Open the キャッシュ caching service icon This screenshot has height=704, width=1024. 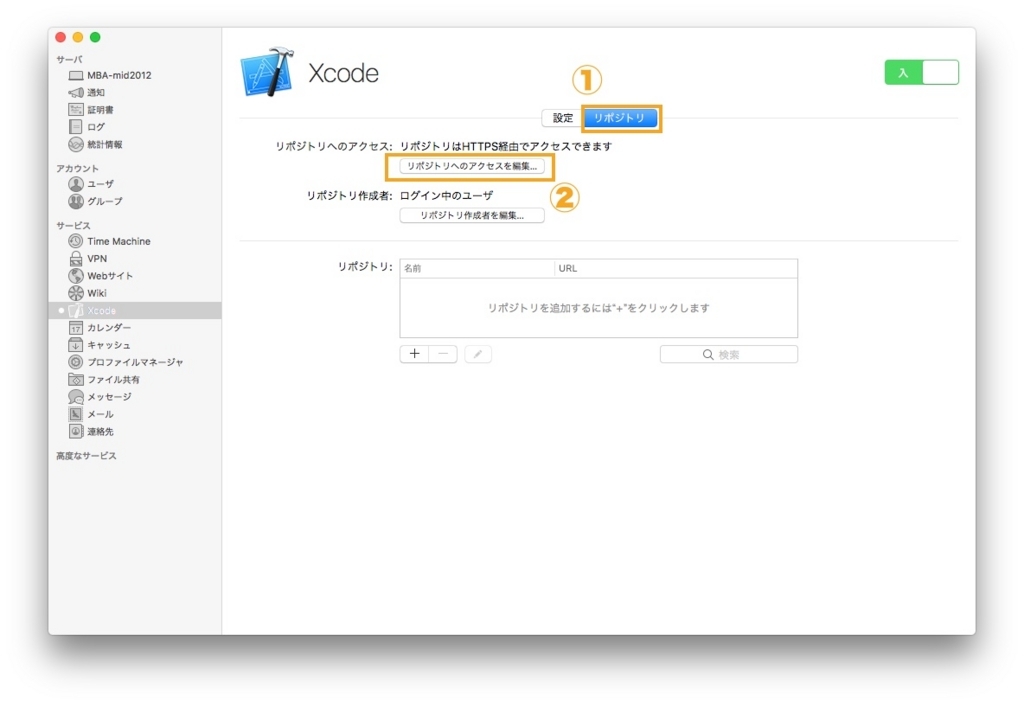point(76,345)
